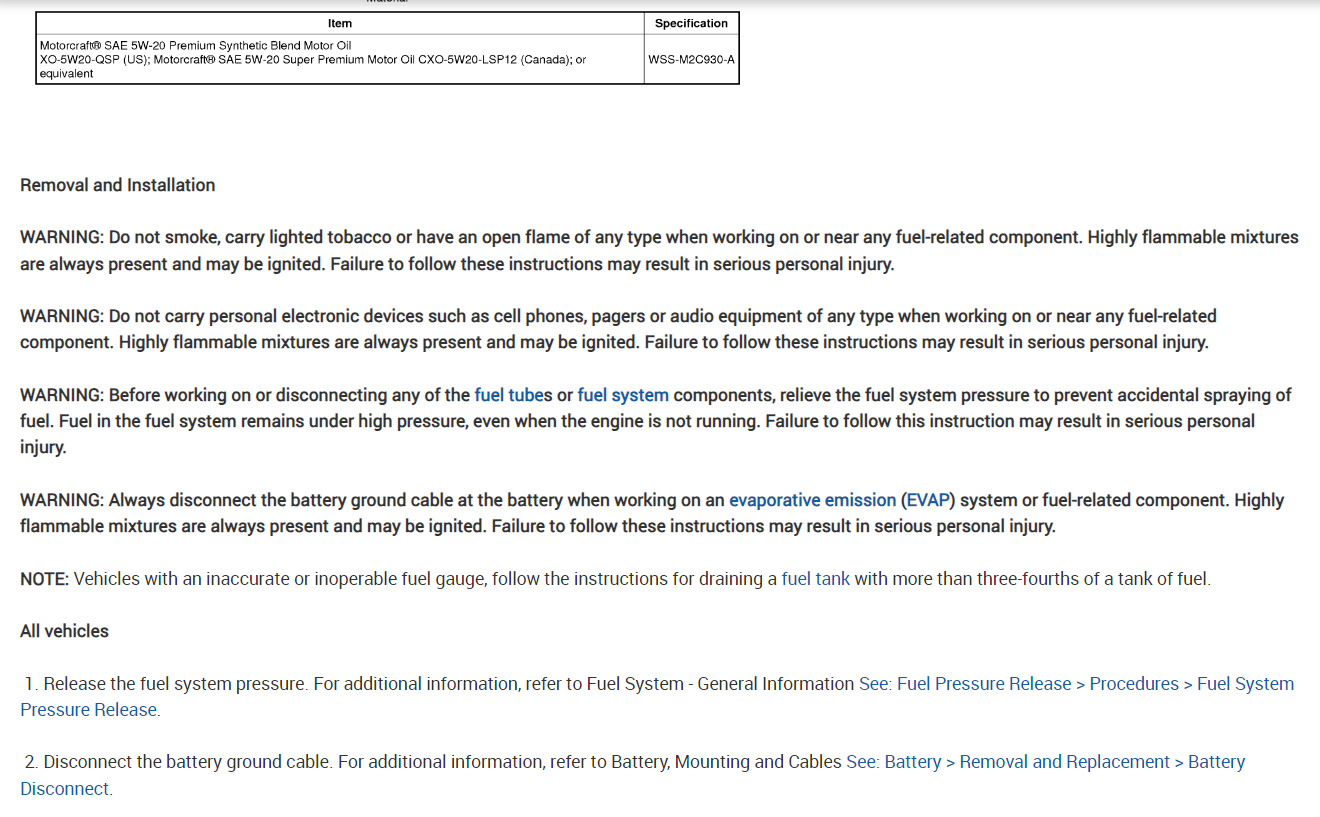Screen dimensions: 1320x817
Task: Follow the "See: Battery" link in step 2
Action: pyautogui.click(x=894, y=762)
